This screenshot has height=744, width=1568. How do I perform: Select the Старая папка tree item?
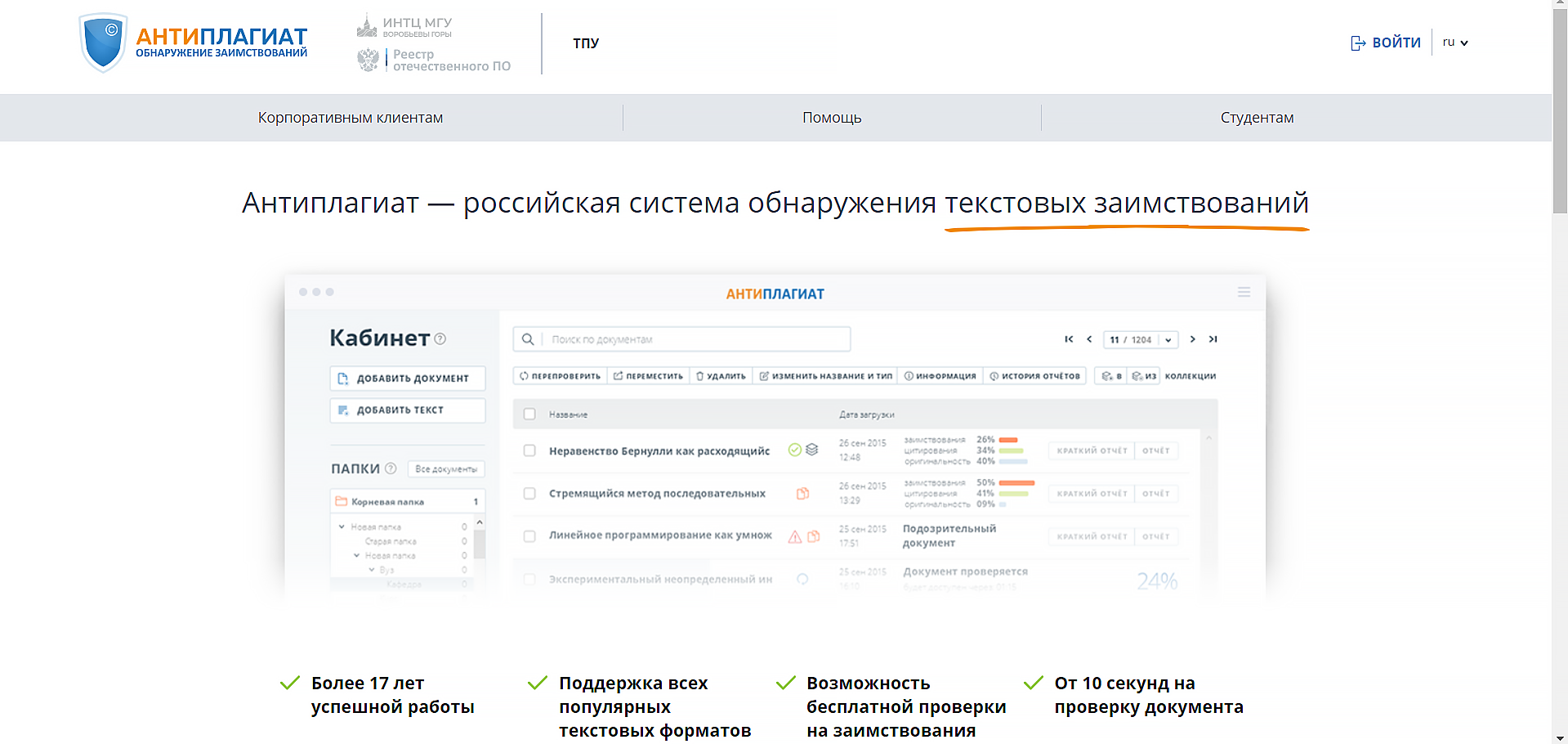(x=391, y=541)
